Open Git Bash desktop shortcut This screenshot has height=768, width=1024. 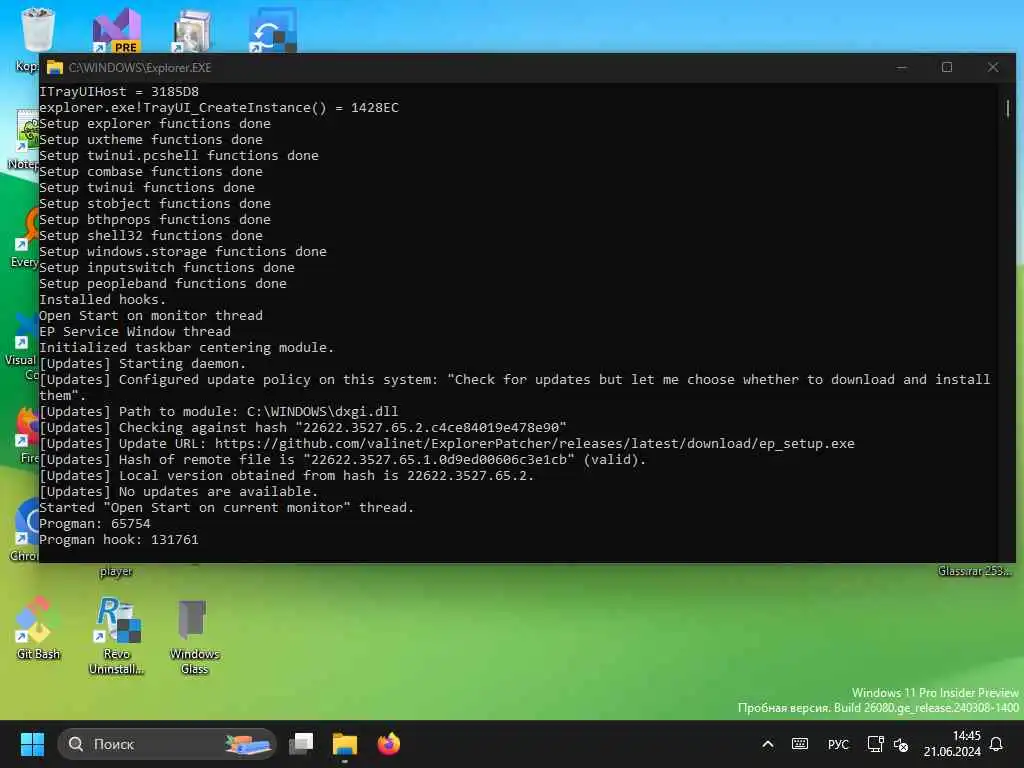coord(38,628)
